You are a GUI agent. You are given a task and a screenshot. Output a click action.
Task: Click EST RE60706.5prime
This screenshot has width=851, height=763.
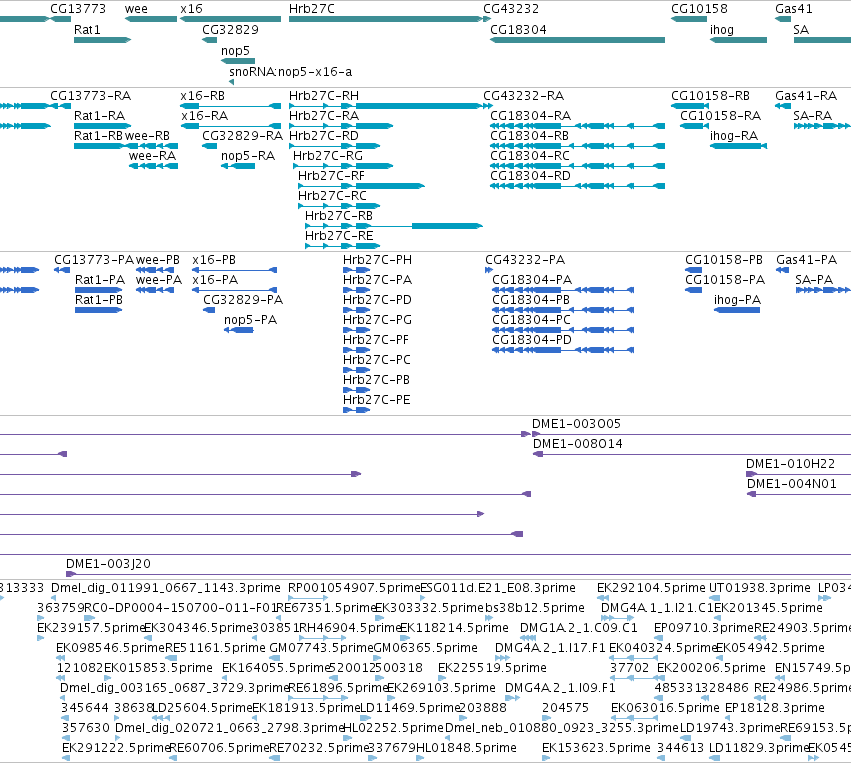[x=220, y=748]
